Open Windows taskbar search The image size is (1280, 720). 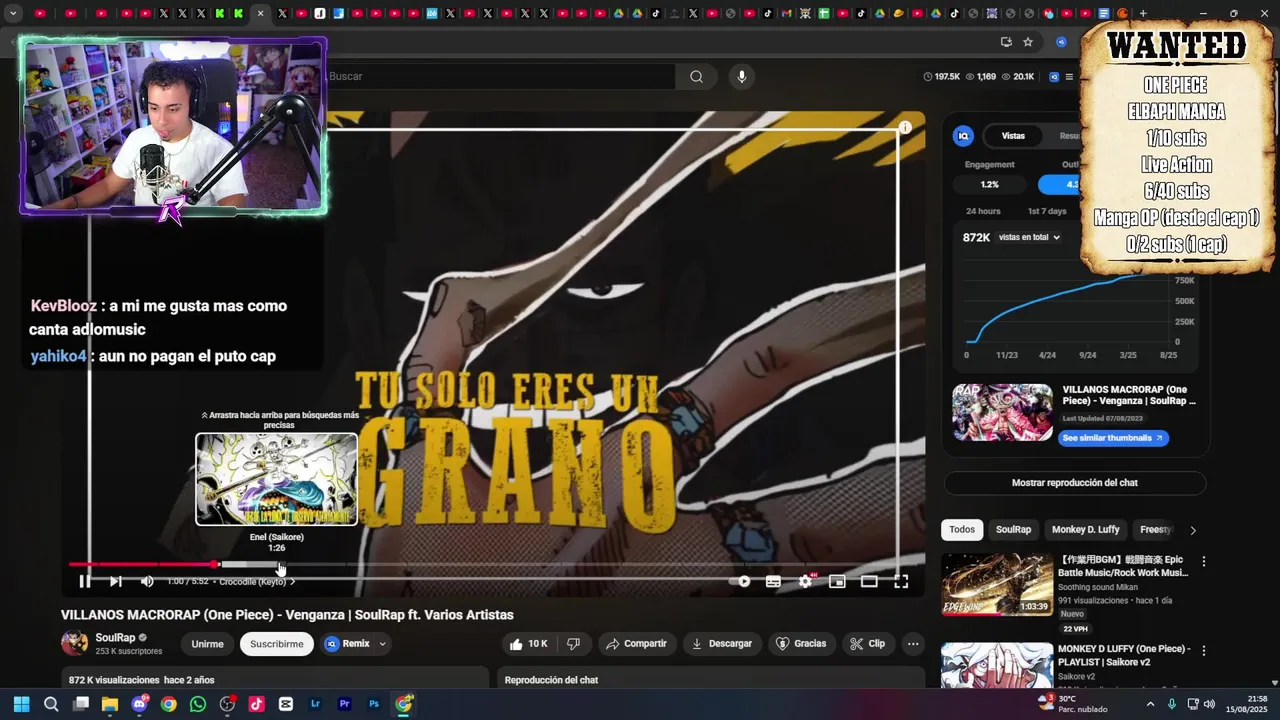pos(51,704)
